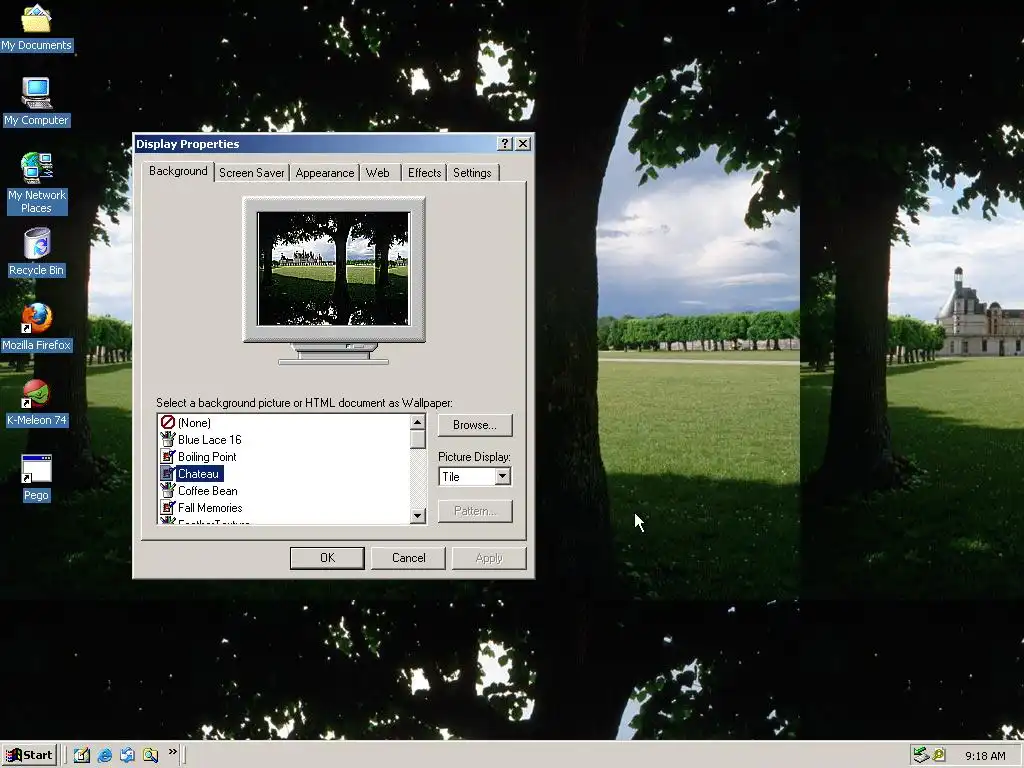Click the Fall Memories file icon

coord(168,507)
